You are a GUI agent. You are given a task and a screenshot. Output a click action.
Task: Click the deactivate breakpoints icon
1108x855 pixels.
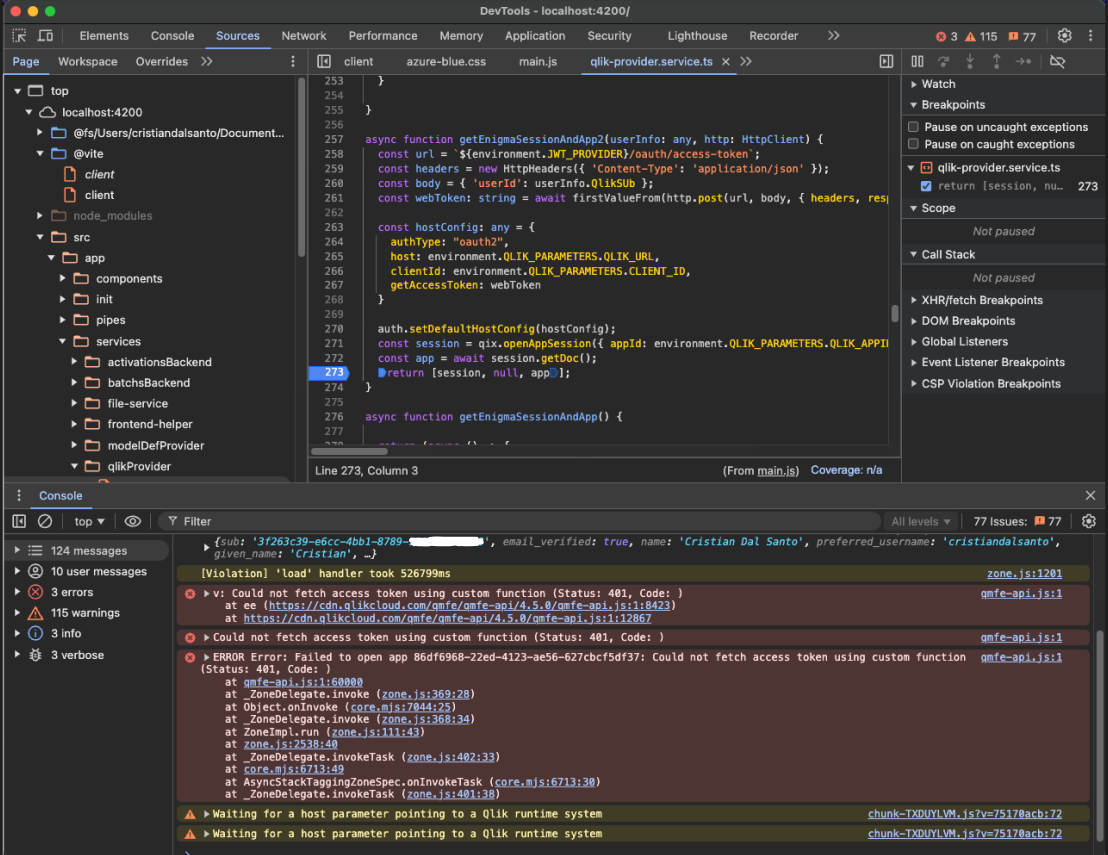point(1057,62)
